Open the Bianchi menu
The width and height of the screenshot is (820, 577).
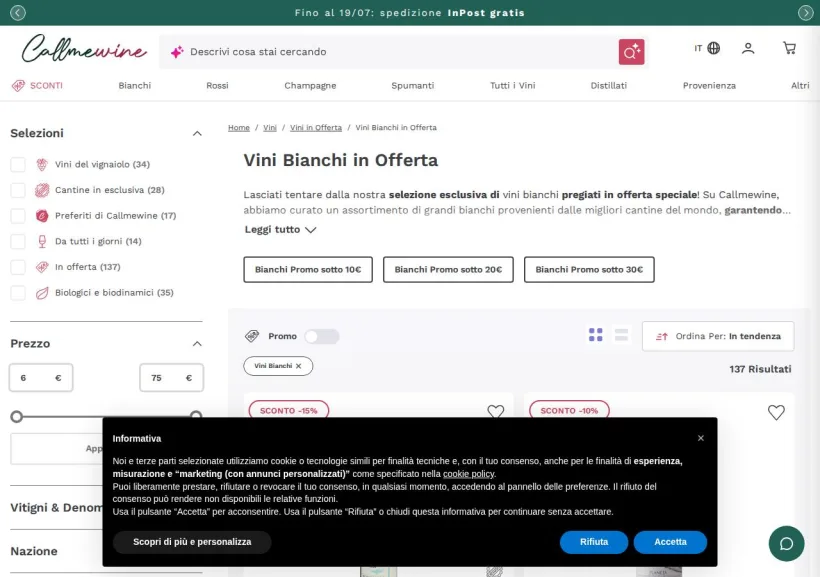coord(134,85)
